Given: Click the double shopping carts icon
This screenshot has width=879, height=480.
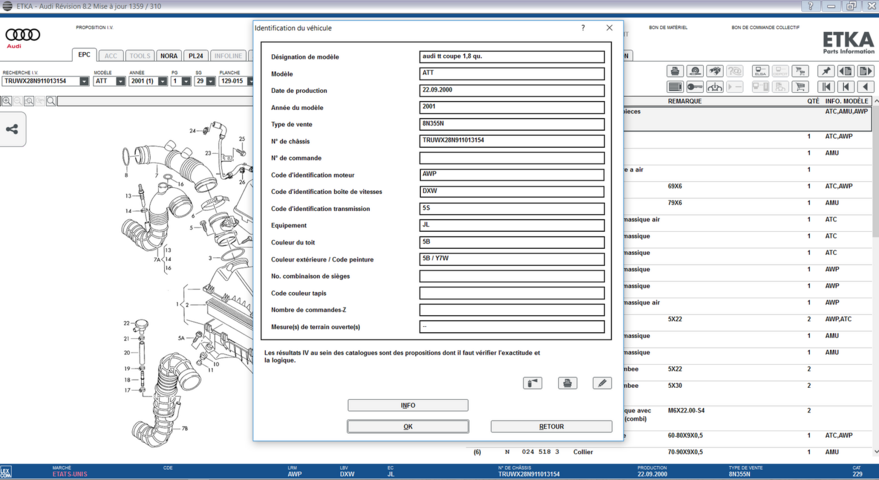Looking at the screenshot, I should click(801, 71).
